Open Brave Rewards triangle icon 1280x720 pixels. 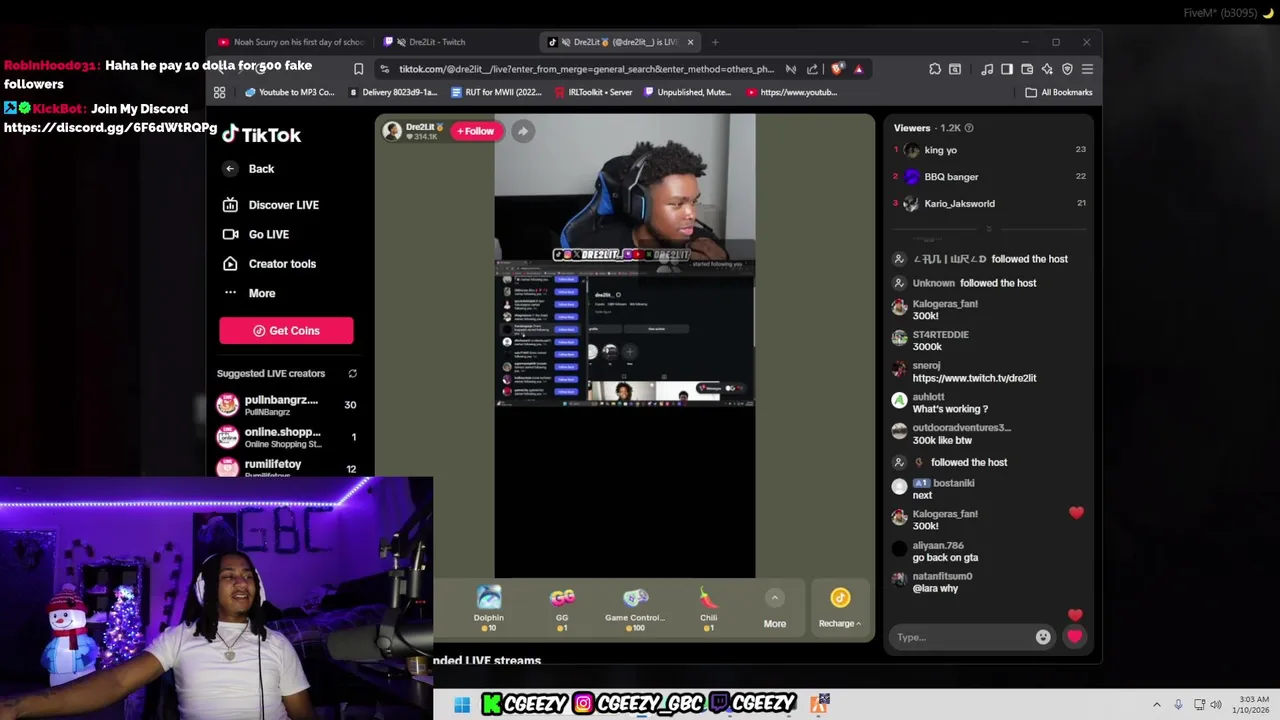(858, 69)
